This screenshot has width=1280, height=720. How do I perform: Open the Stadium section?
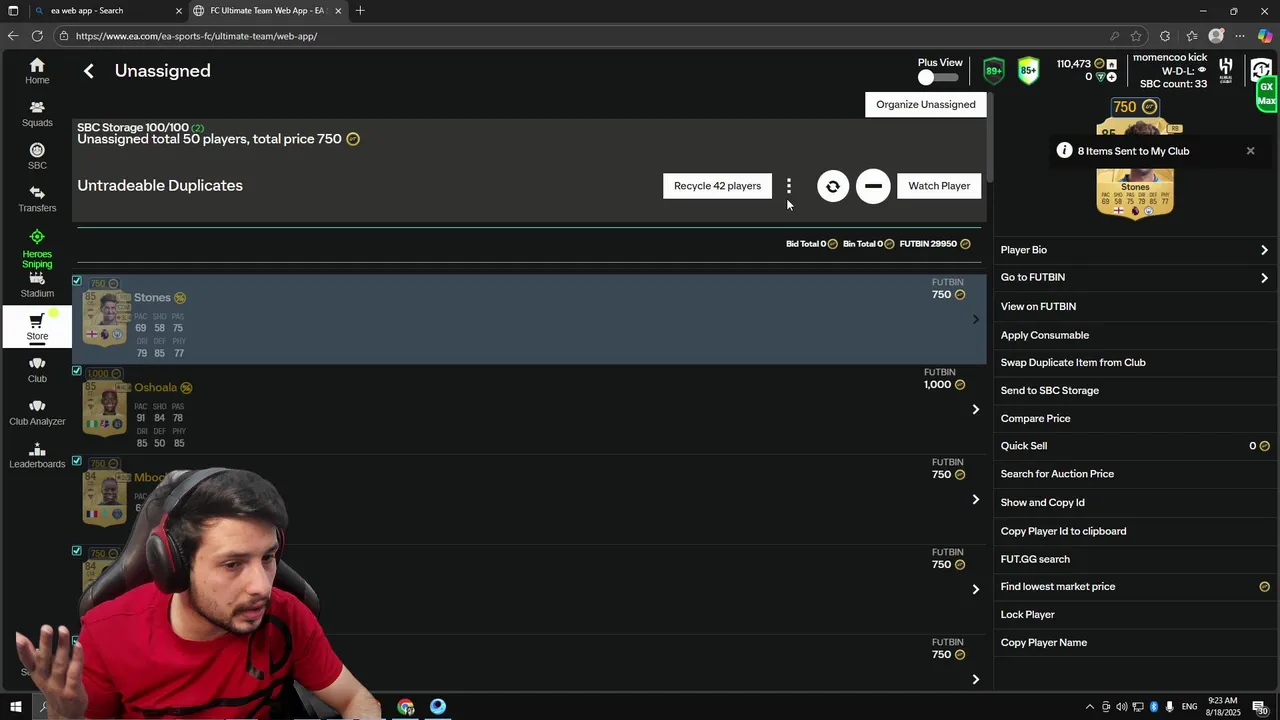pos(37,285)
